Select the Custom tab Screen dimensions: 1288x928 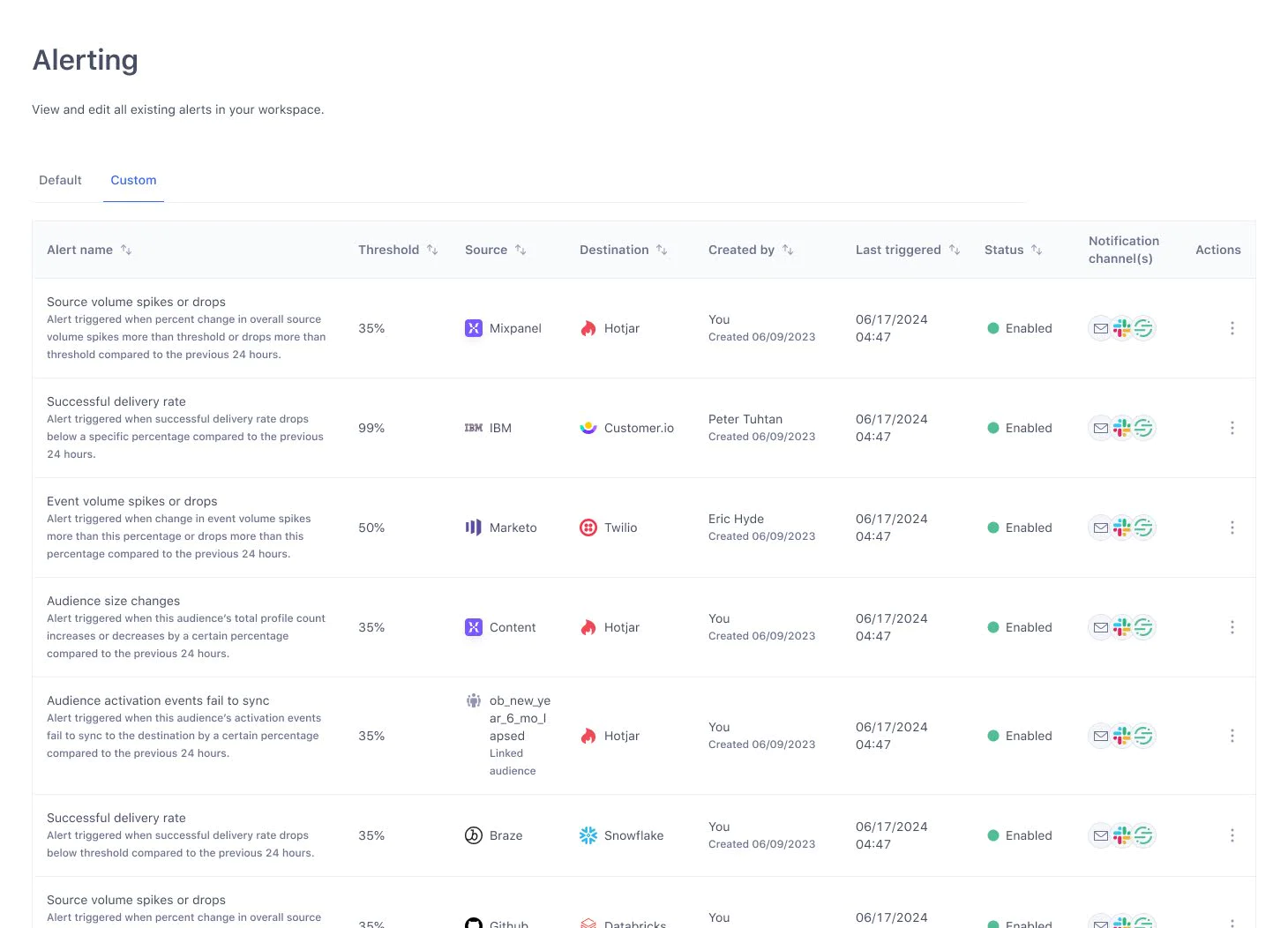click(133, 180)
